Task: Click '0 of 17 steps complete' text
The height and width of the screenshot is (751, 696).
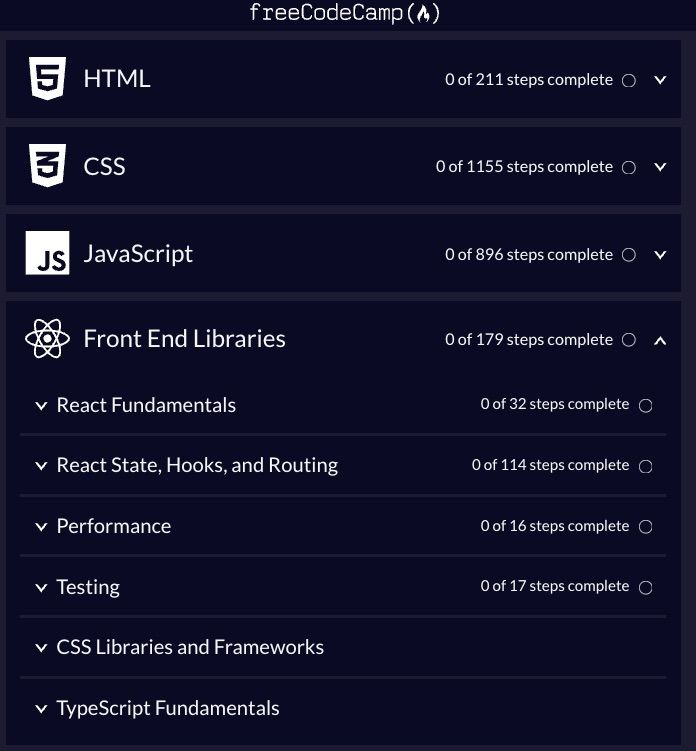Action: [x=555, y=586]
